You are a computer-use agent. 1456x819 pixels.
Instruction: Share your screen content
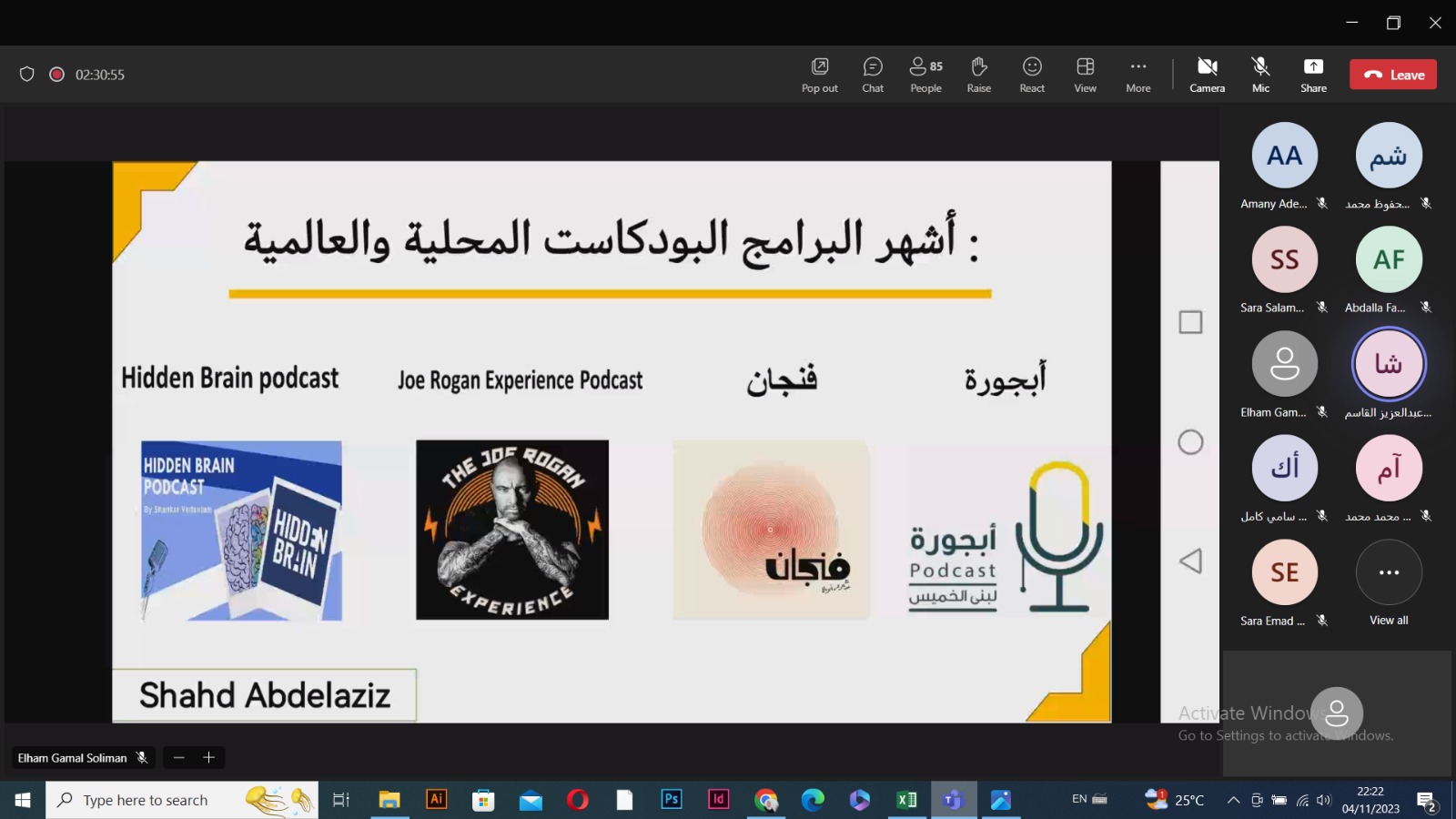tap(1313, 75)
